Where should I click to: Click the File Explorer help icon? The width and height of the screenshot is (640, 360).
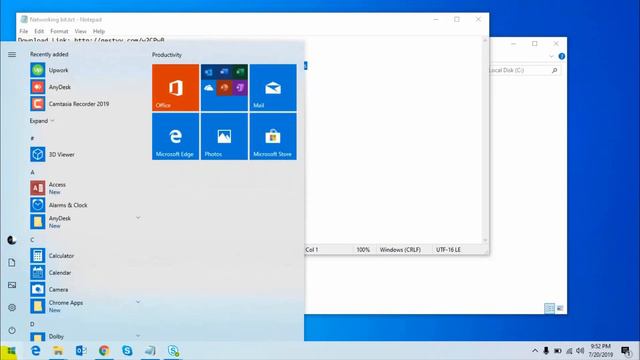pos(562,56)
